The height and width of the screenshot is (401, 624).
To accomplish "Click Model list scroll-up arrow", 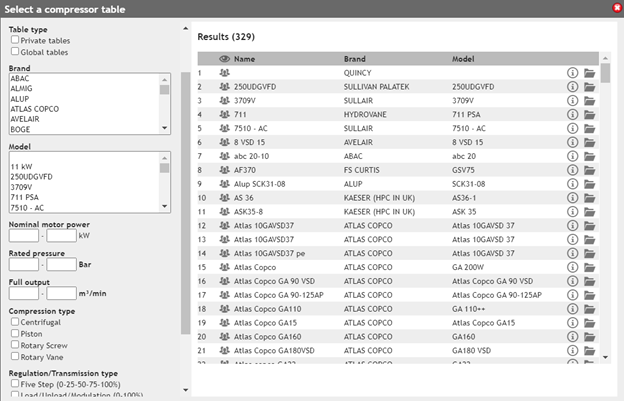I will [164, 158].
